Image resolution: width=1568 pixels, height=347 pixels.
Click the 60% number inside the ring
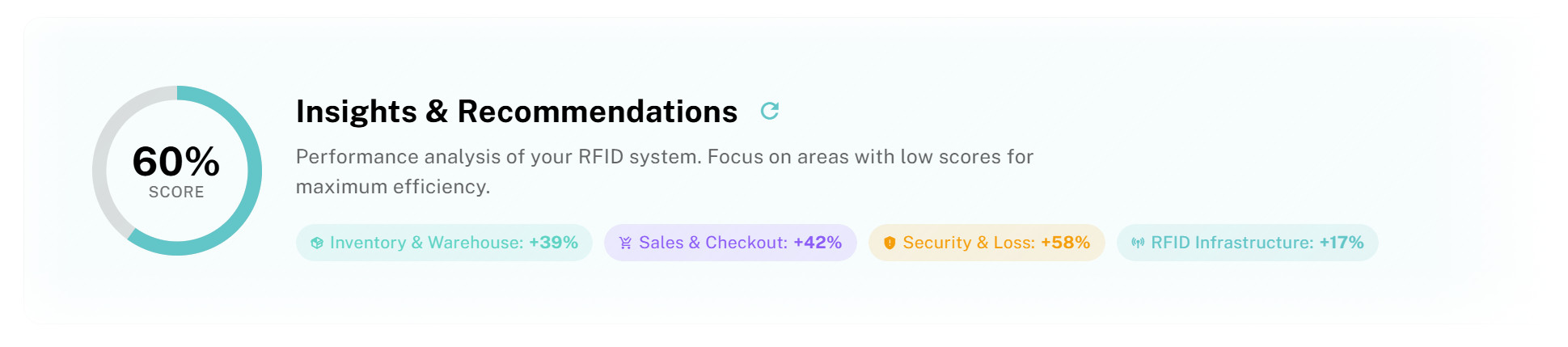click(x=176, y=161)
